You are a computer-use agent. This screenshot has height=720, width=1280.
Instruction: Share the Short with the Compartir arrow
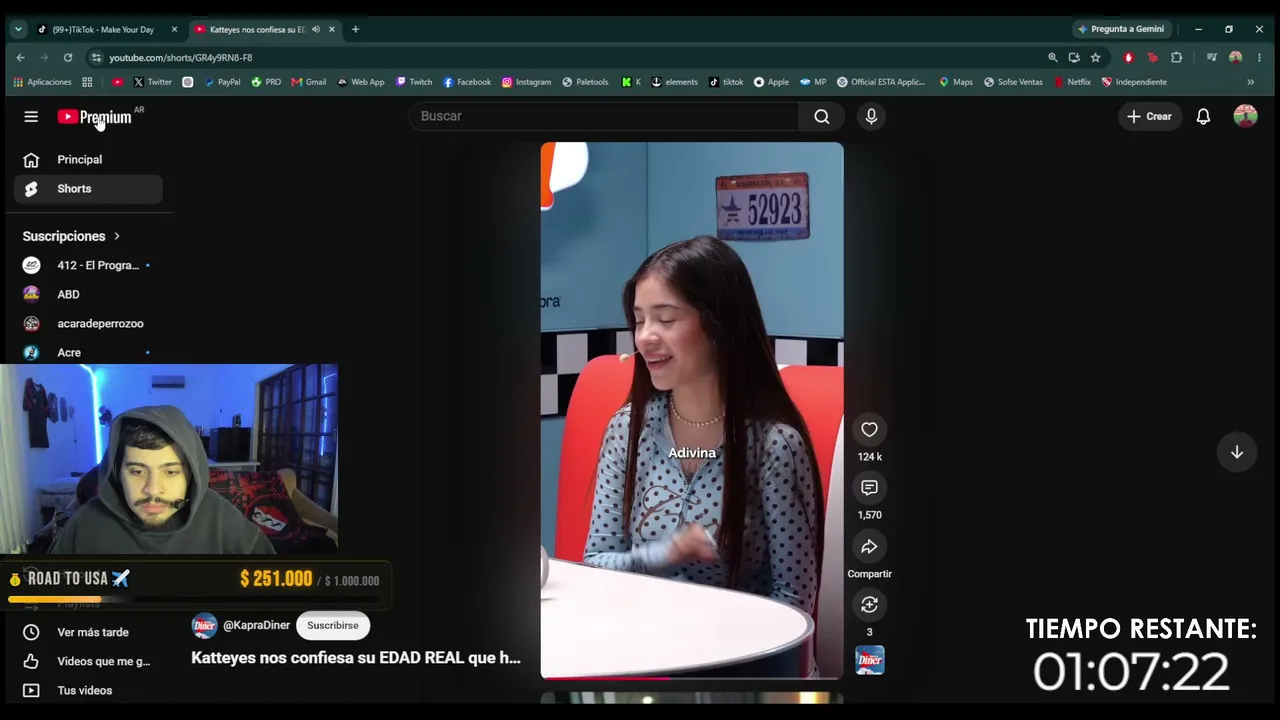tap(869, 547)
